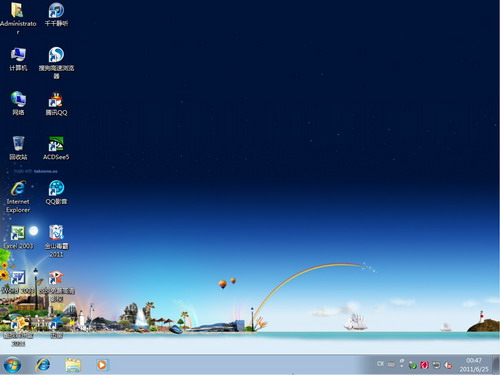
Task: Launch Windows Media Player from taskbar
Action: (102, 365)
